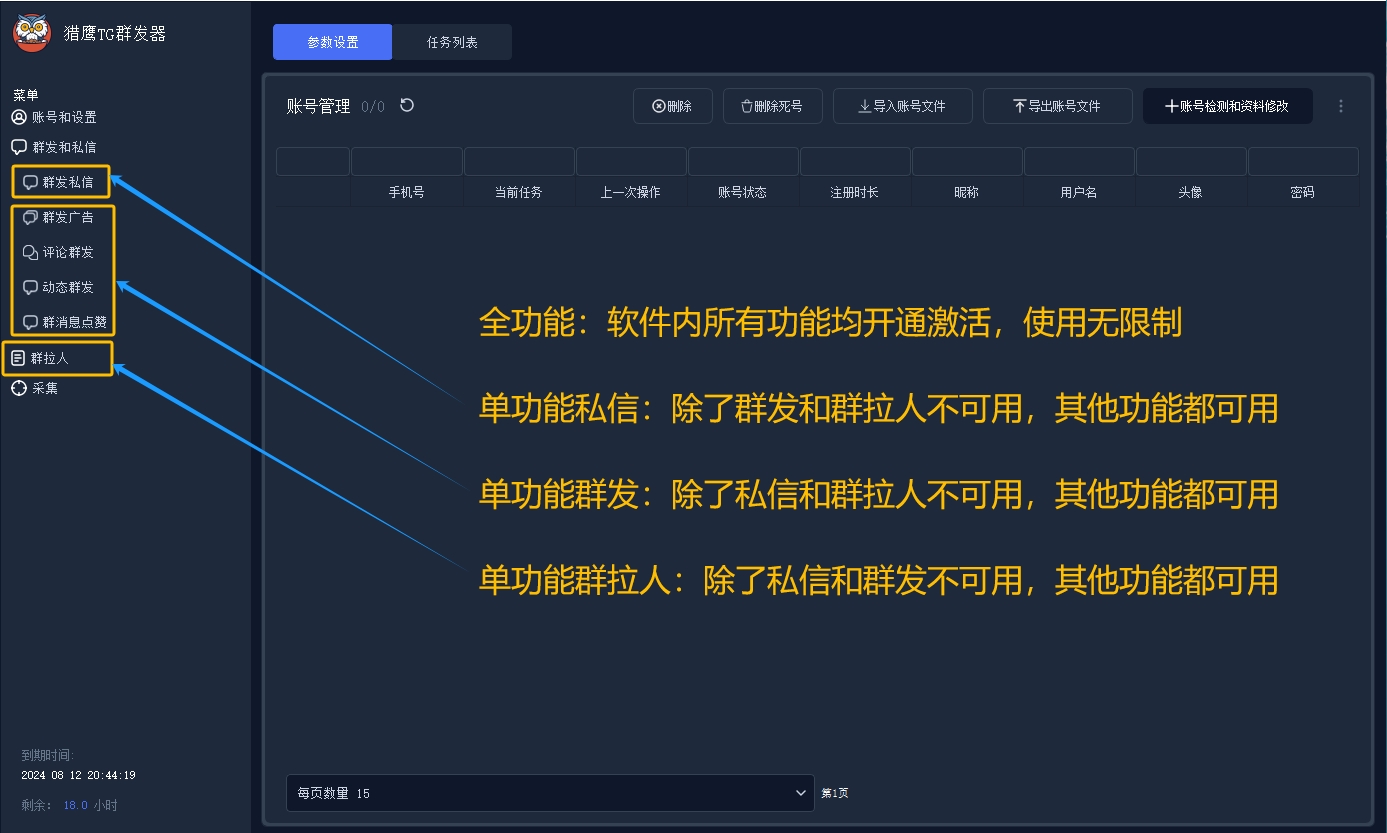Viewport: 1387px width, 833px height.
Task: Open the three-dot more options menu
Action: (x=1341, y=106)
